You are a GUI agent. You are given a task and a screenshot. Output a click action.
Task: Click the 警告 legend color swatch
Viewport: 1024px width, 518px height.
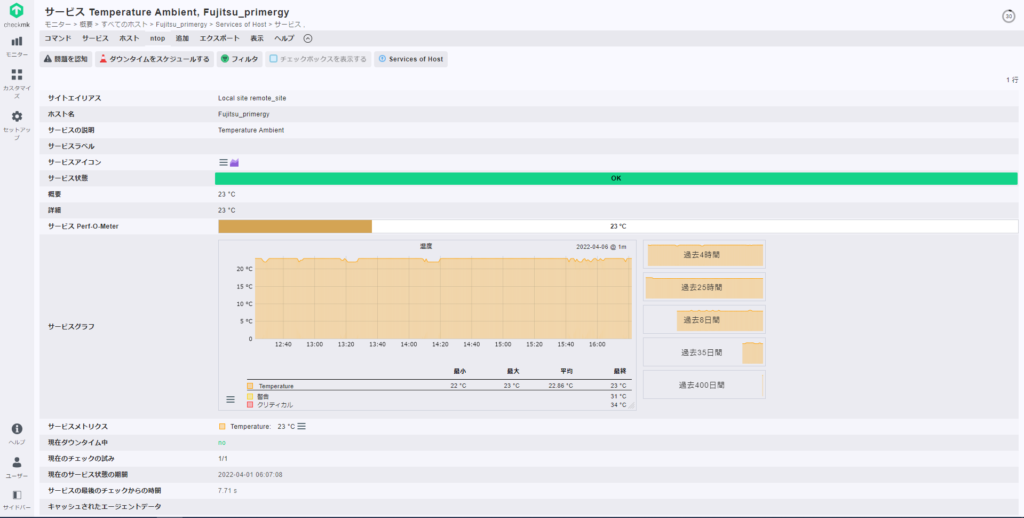click(x=250, y=396)
